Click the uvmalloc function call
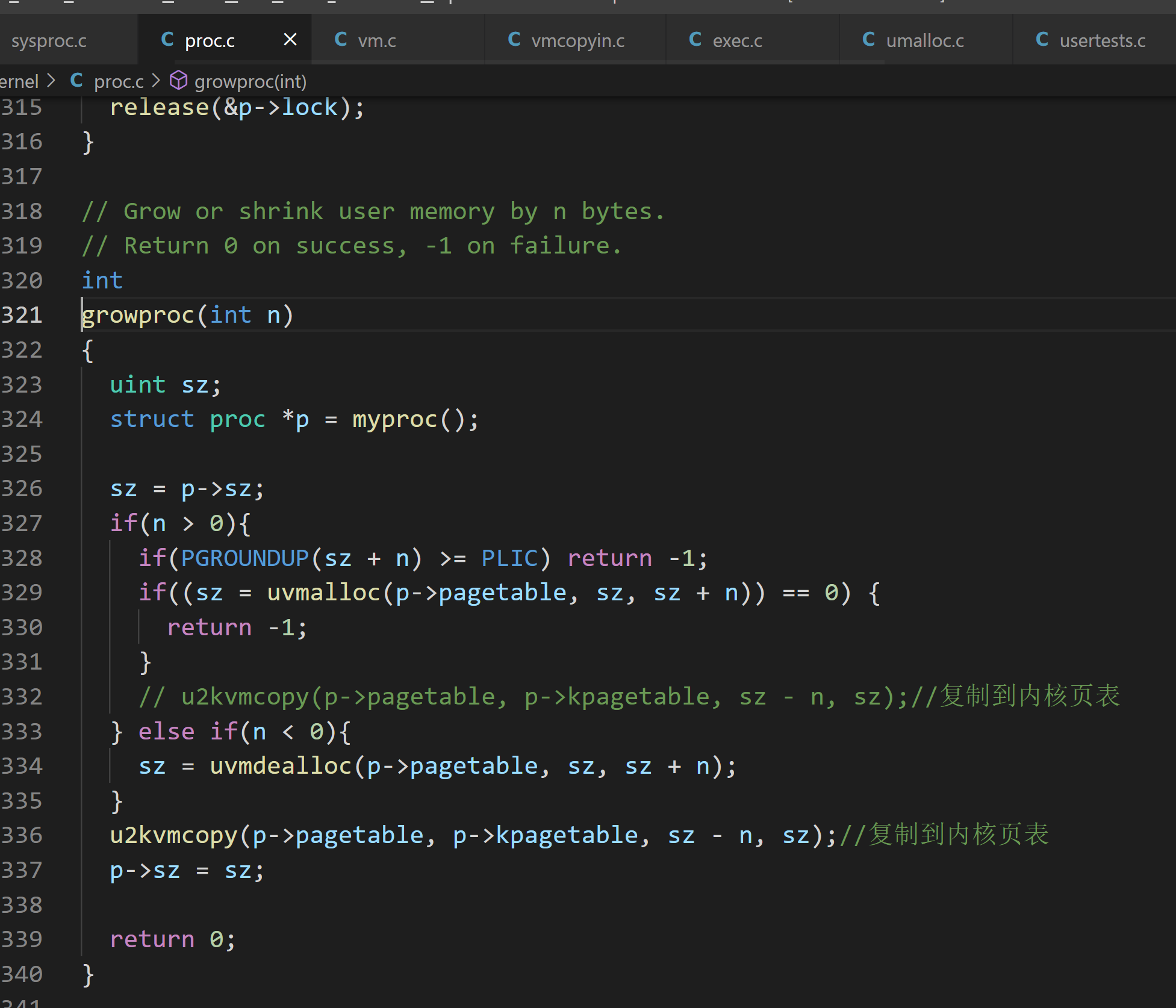This screenshot has width=1176, height=1008. pyautogui.click(x=323, y=593)
